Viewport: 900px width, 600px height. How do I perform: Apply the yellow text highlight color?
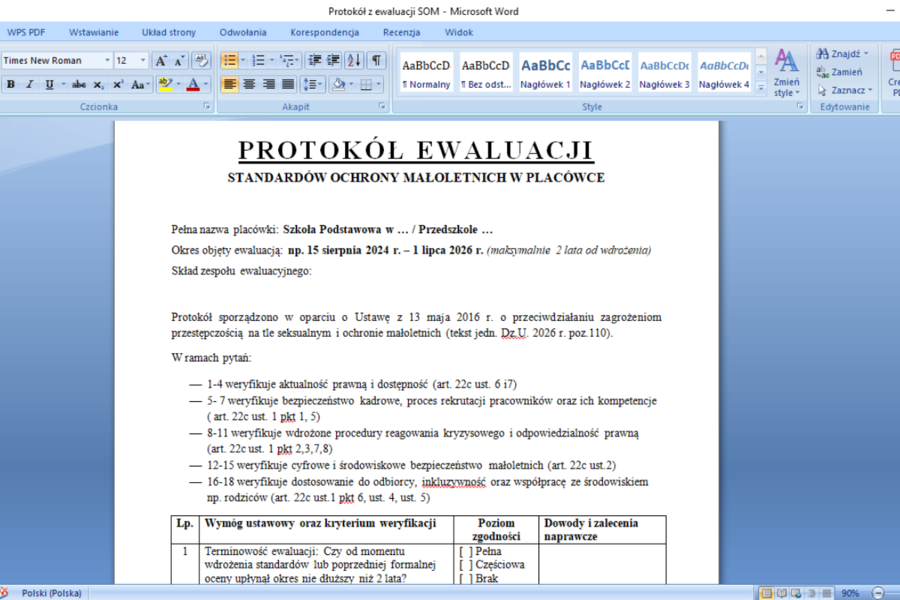pos(165,84)
